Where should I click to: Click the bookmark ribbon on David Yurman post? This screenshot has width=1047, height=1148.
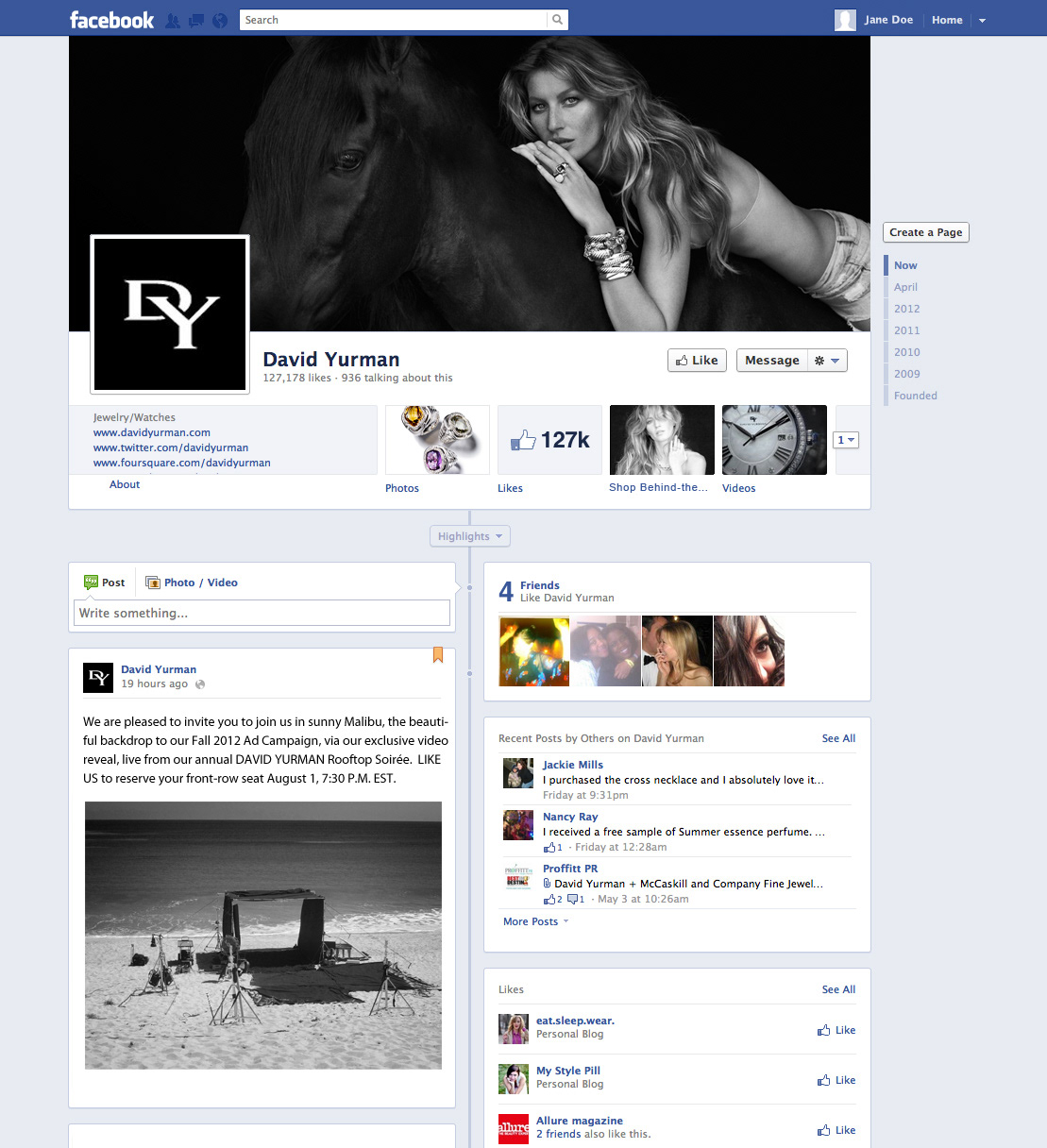click(x=438, y=654)
